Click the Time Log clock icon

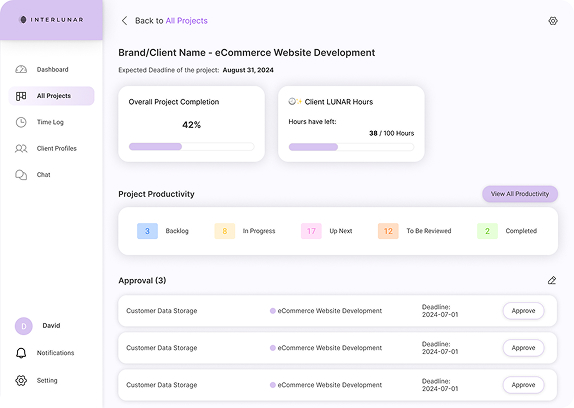(x=21, y=122)
